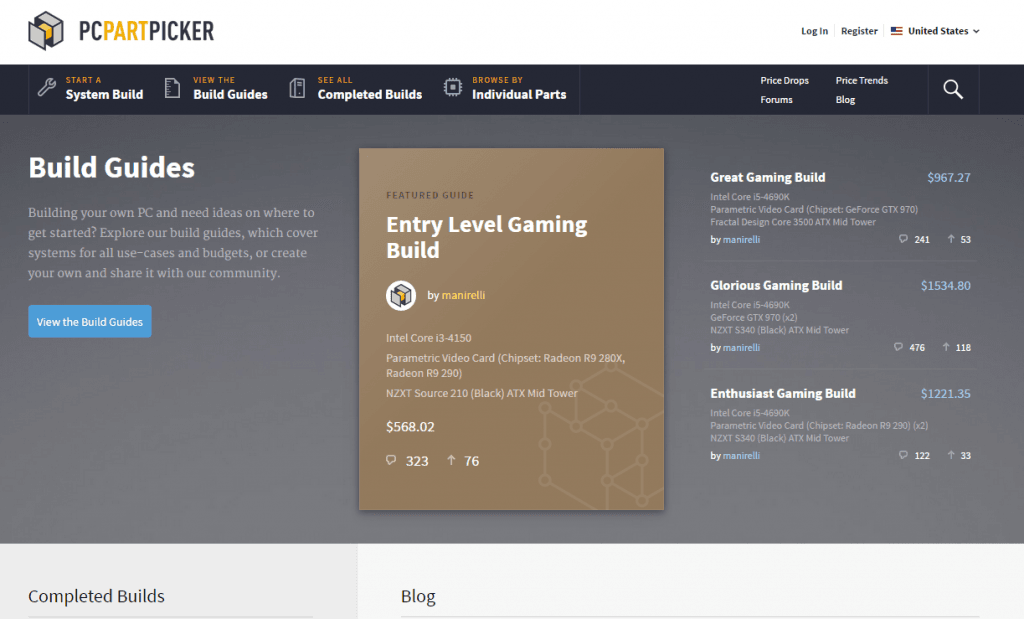Open the United States country dropdown
1024x619 pixels.
(x=935, y=31)
